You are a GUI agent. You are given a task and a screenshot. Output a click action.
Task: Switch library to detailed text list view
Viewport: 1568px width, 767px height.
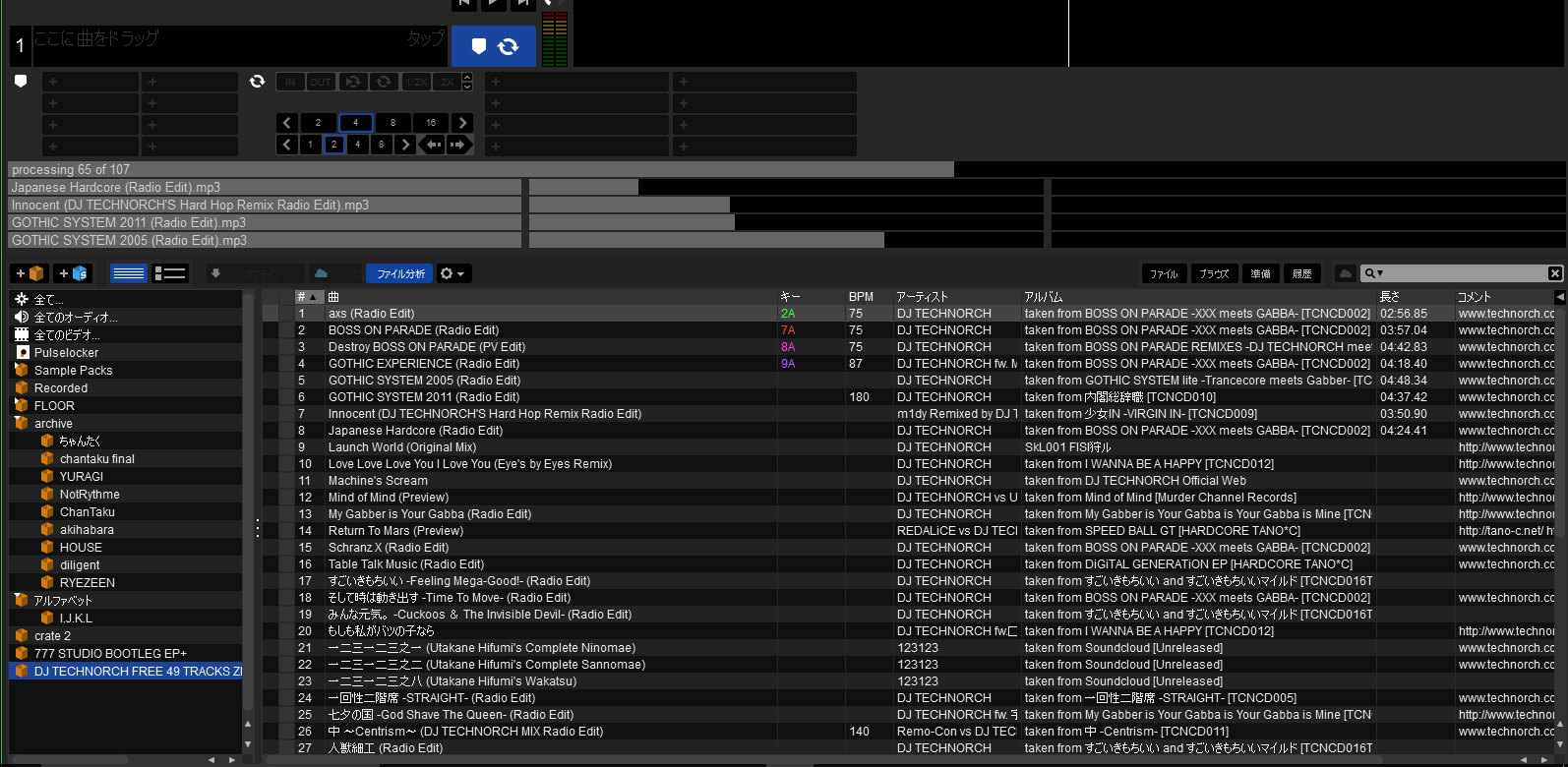coord(128,273)
